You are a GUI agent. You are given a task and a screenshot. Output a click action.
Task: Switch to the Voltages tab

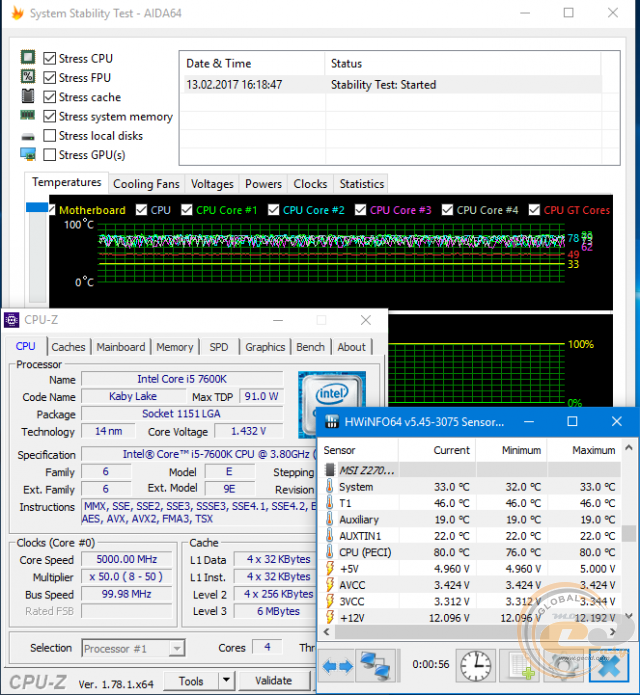[x=212, y=184]
